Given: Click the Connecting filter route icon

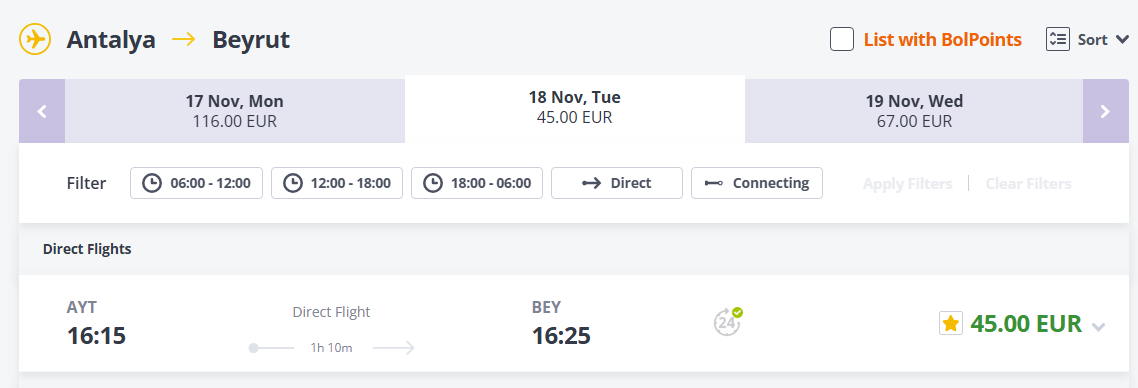Looking at the screenshot, I should click(x=713, y=183).
